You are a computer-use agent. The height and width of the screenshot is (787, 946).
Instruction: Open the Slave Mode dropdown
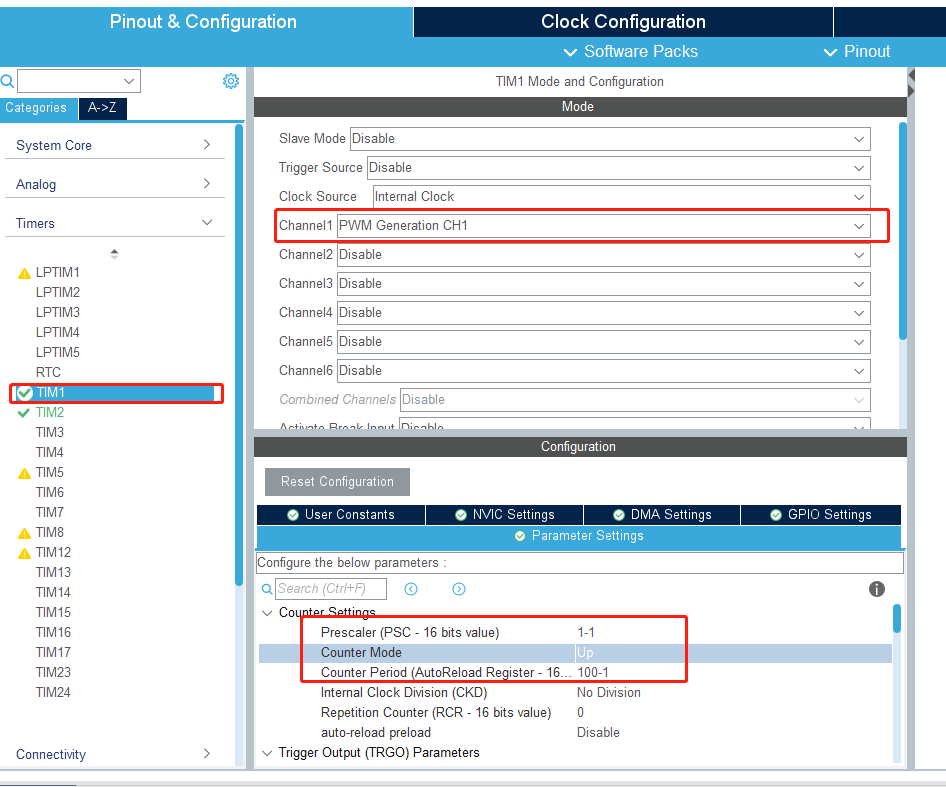point(610,139)
